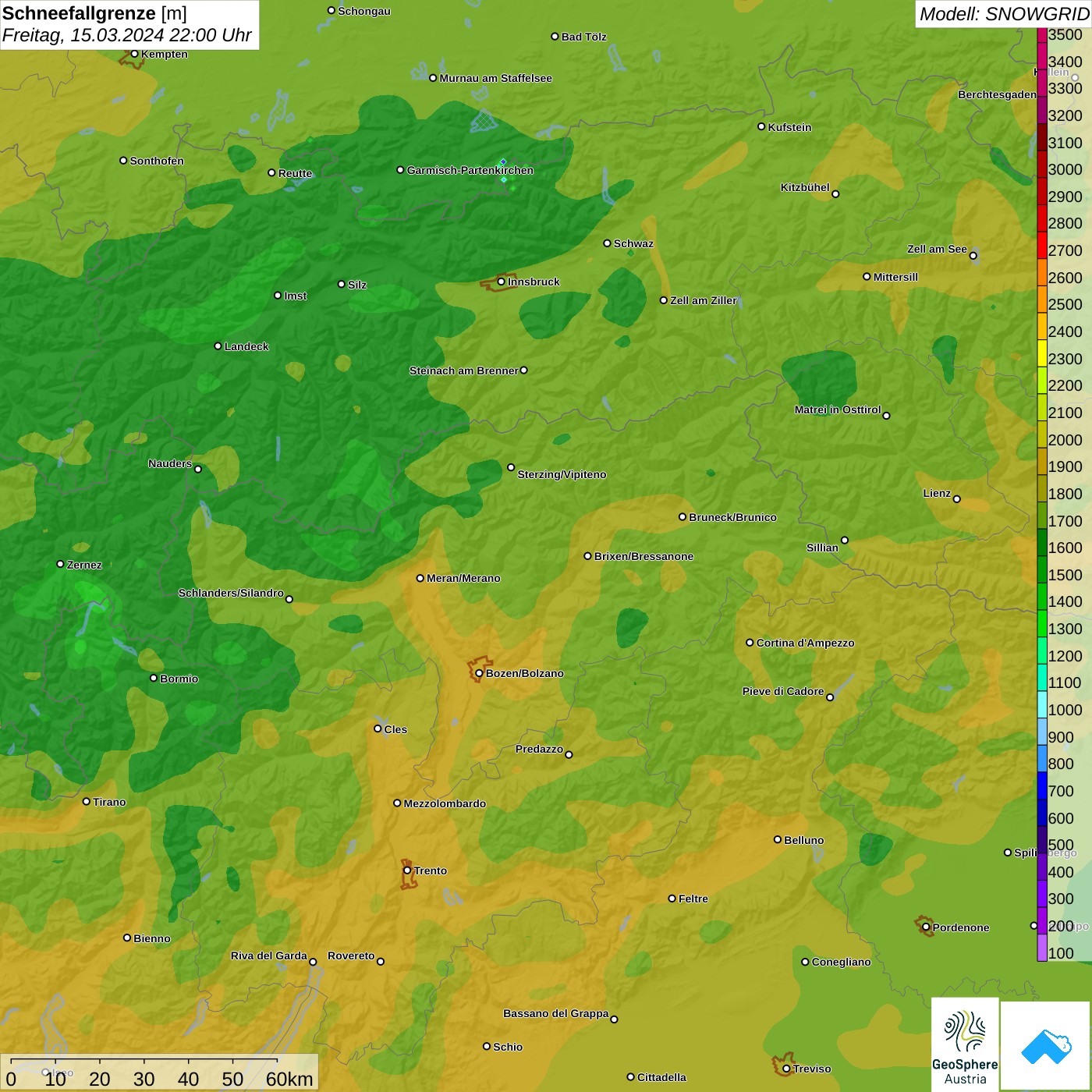Click the GeoSphere Austria logo

pos(965,1044)
